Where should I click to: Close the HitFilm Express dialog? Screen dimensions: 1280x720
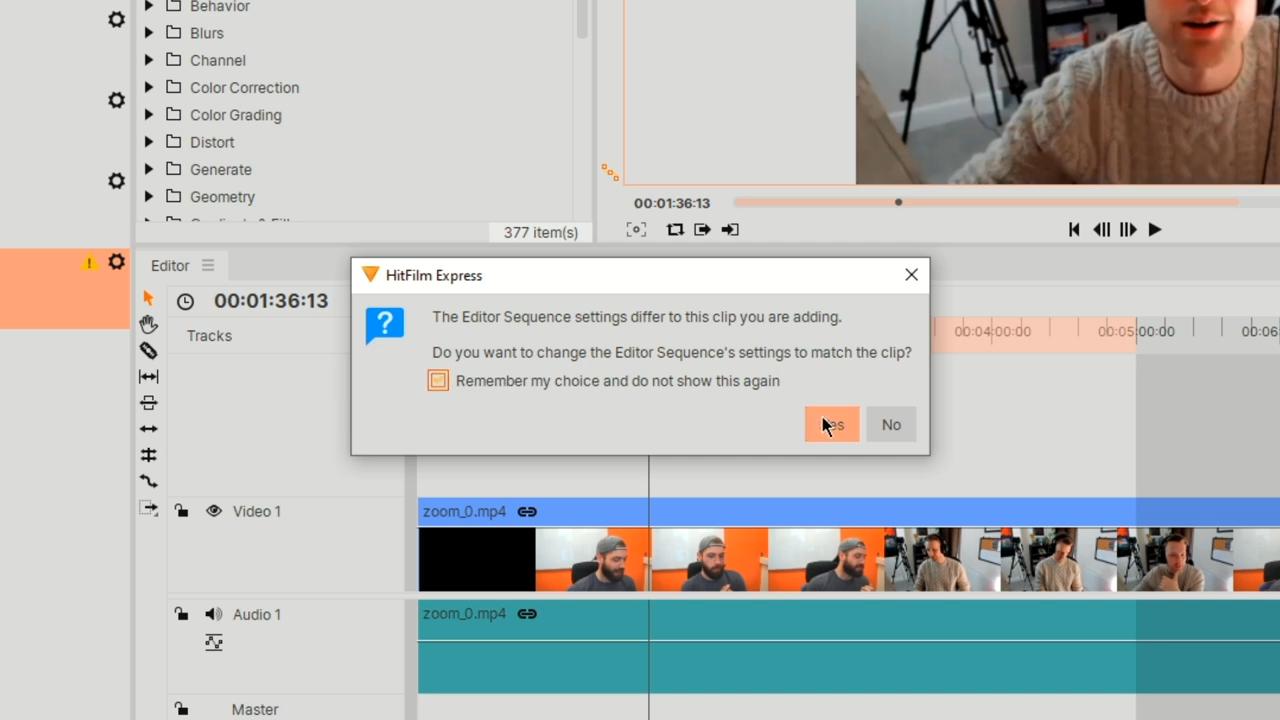pos(911,275)
